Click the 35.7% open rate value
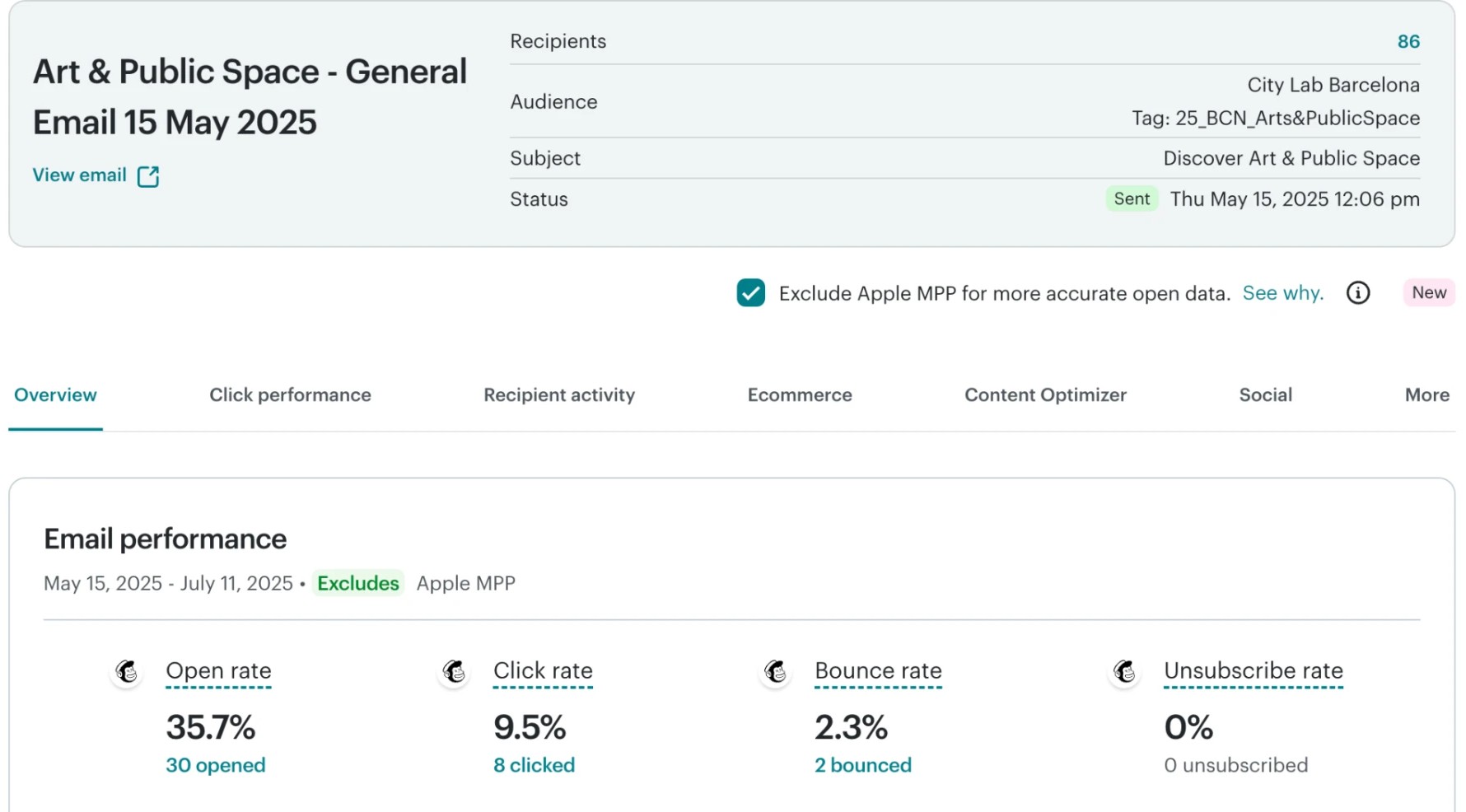This screenshot has height=812, width=1466. [210, 727]
